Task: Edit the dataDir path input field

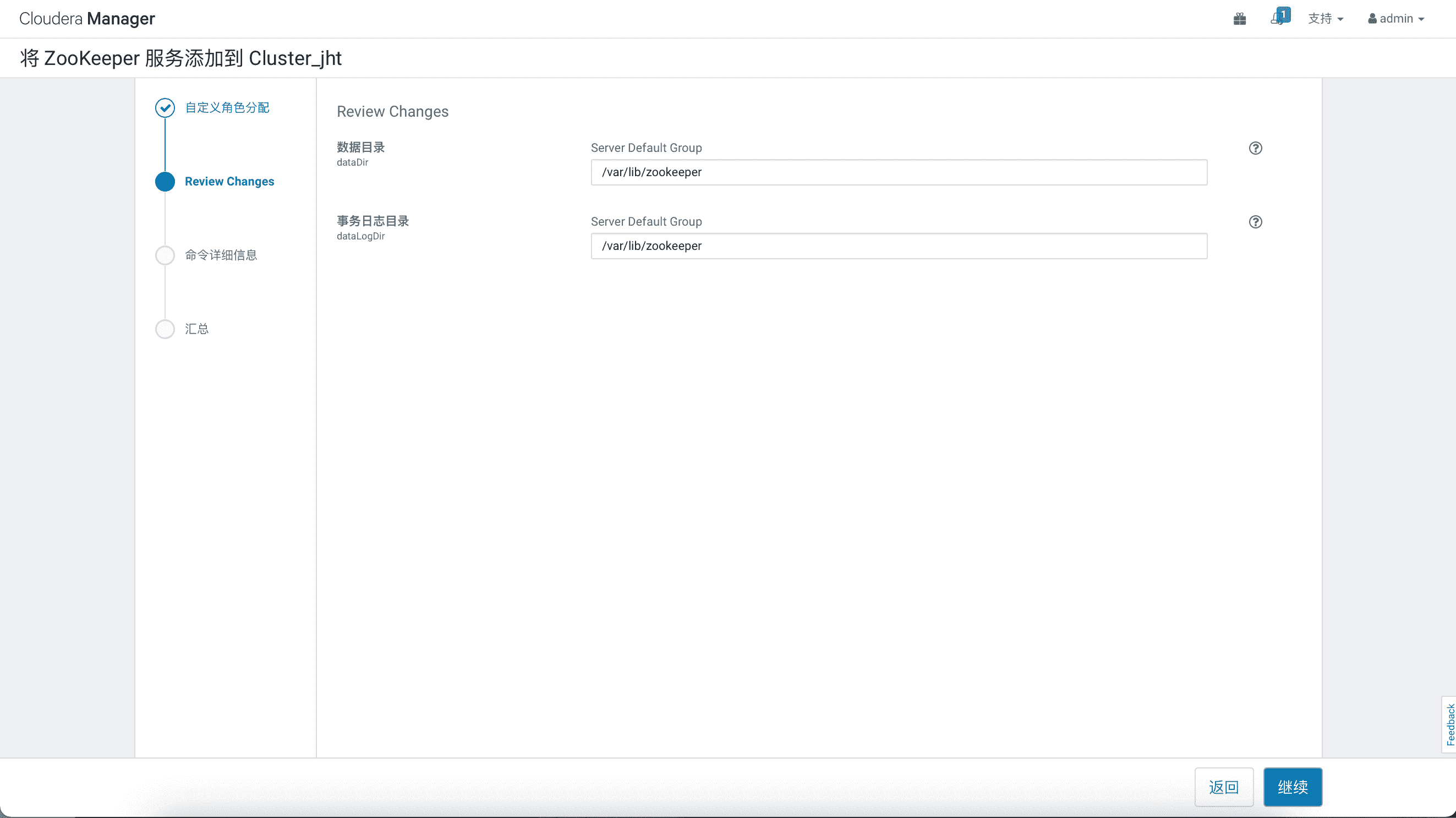Action: 899,172
